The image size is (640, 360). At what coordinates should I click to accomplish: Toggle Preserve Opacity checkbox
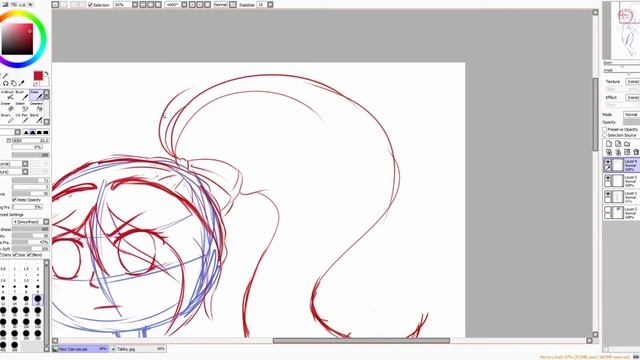[604, 129]
